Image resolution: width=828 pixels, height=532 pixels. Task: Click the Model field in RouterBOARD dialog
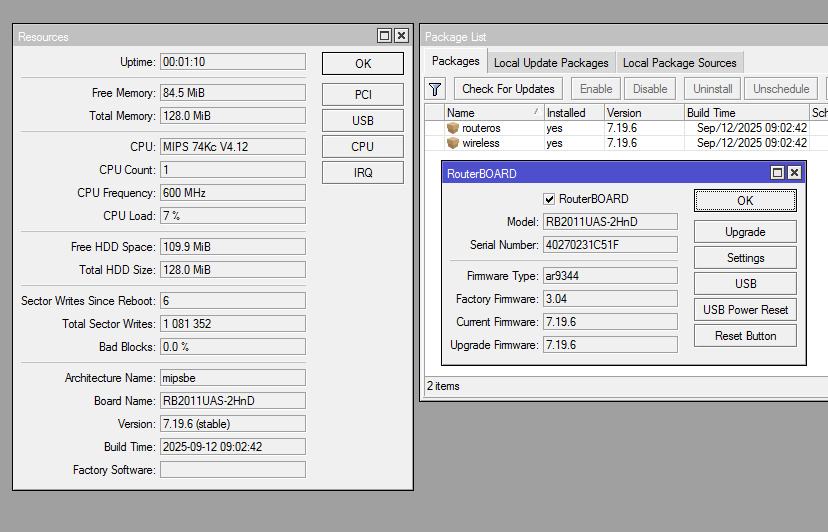[x=610, y=221]
